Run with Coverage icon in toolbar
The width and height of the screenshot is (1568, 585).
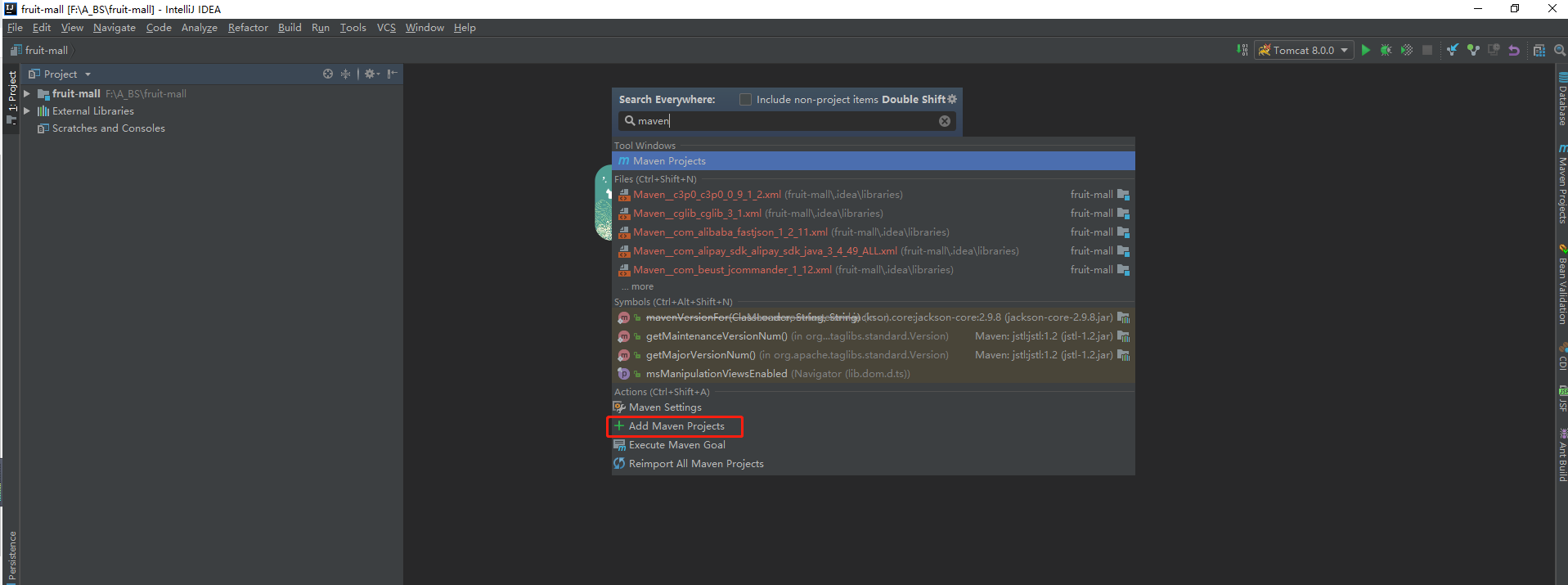pyautogui.click(x=1407, y=50)
